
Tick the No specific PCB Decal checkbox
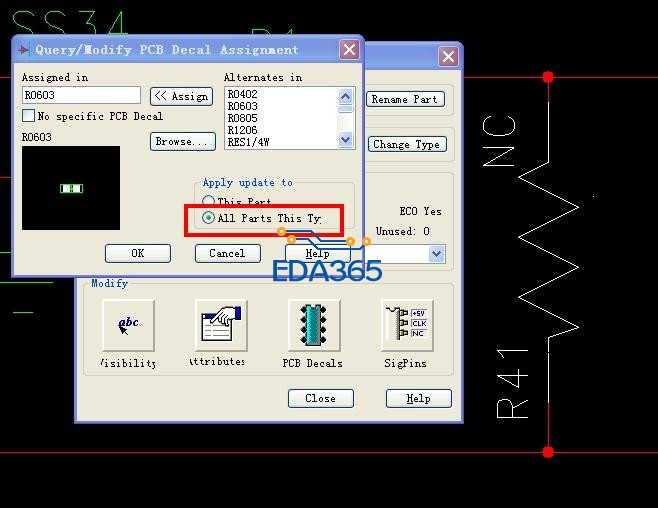29,116
